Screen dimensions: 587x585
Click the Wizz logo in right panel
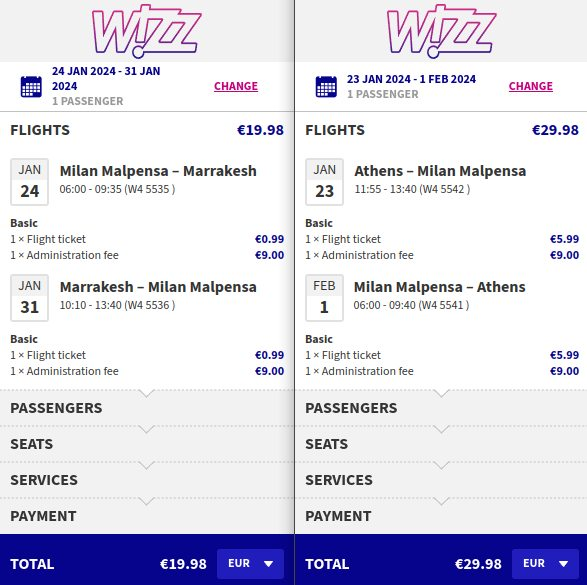[x=441, y=31]
